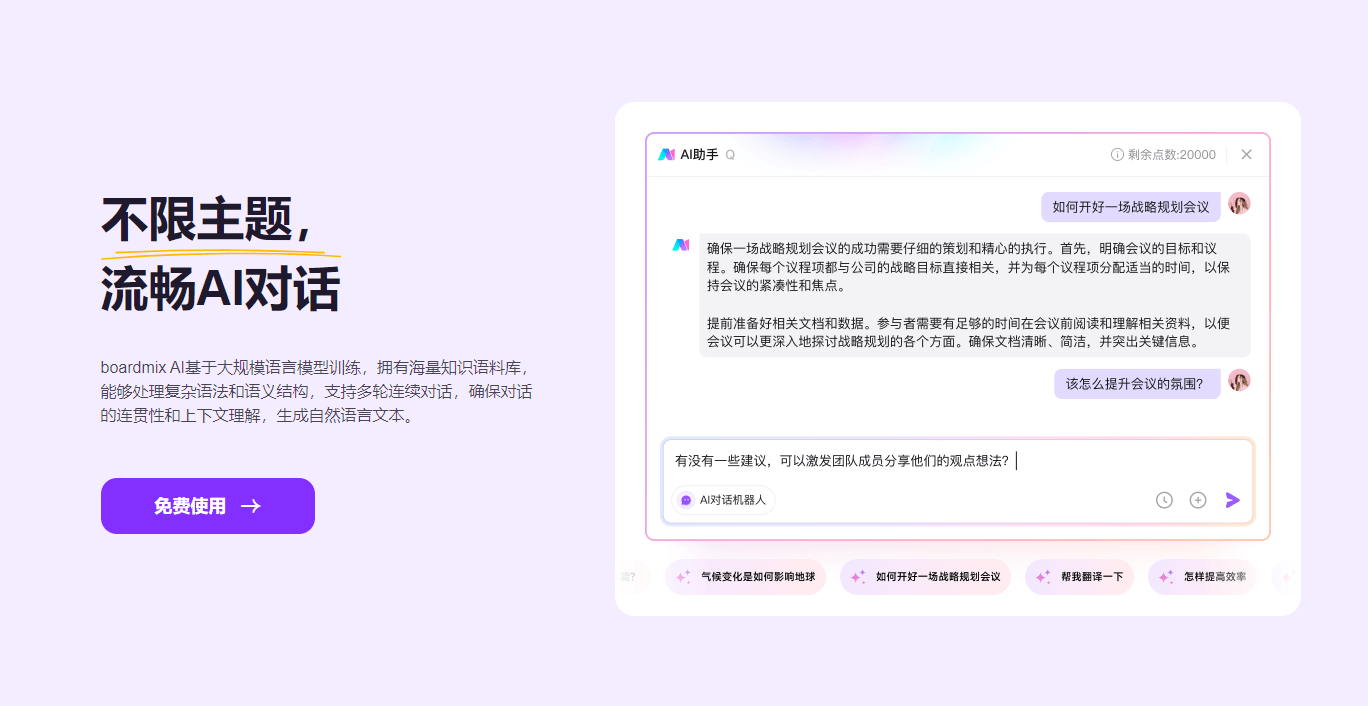Click the search magnifier next to AI助手
1368x706 pixels.
coord(730,155)
